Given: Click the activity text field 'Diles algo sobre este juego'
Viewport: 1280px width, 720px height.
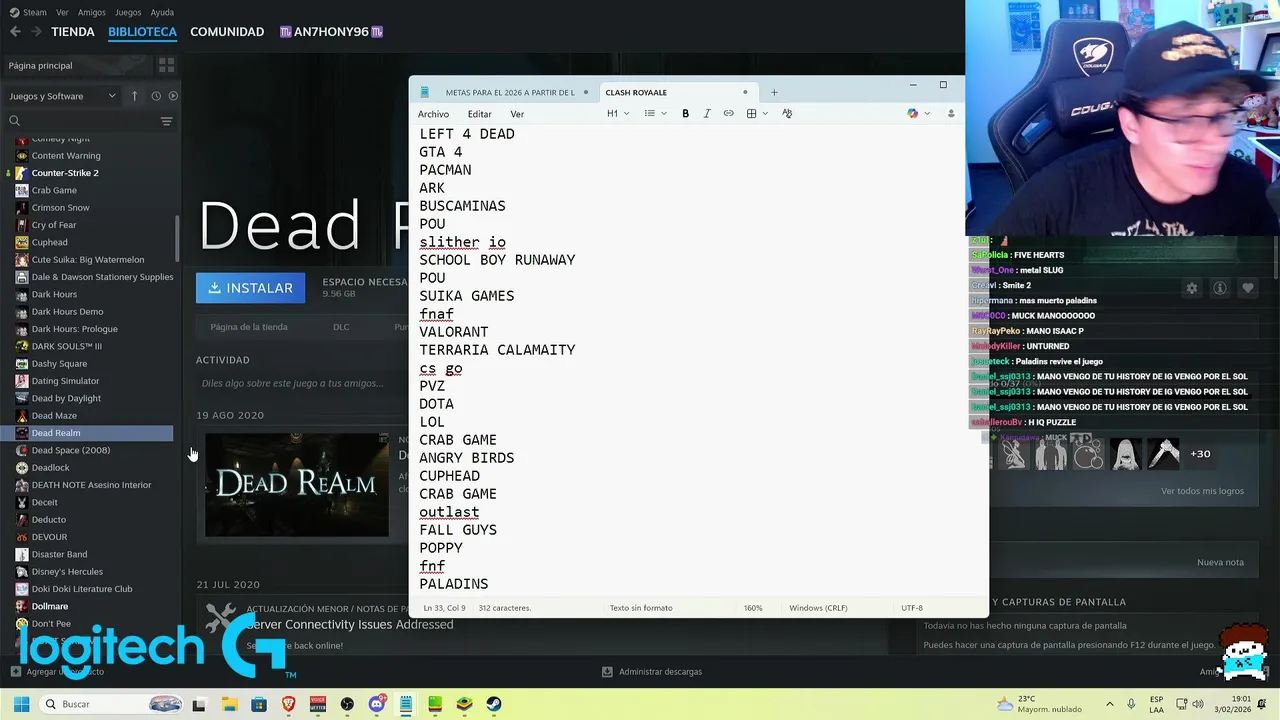Looking at the screenshot, I should pyautogui.click(x=293, y=383).
